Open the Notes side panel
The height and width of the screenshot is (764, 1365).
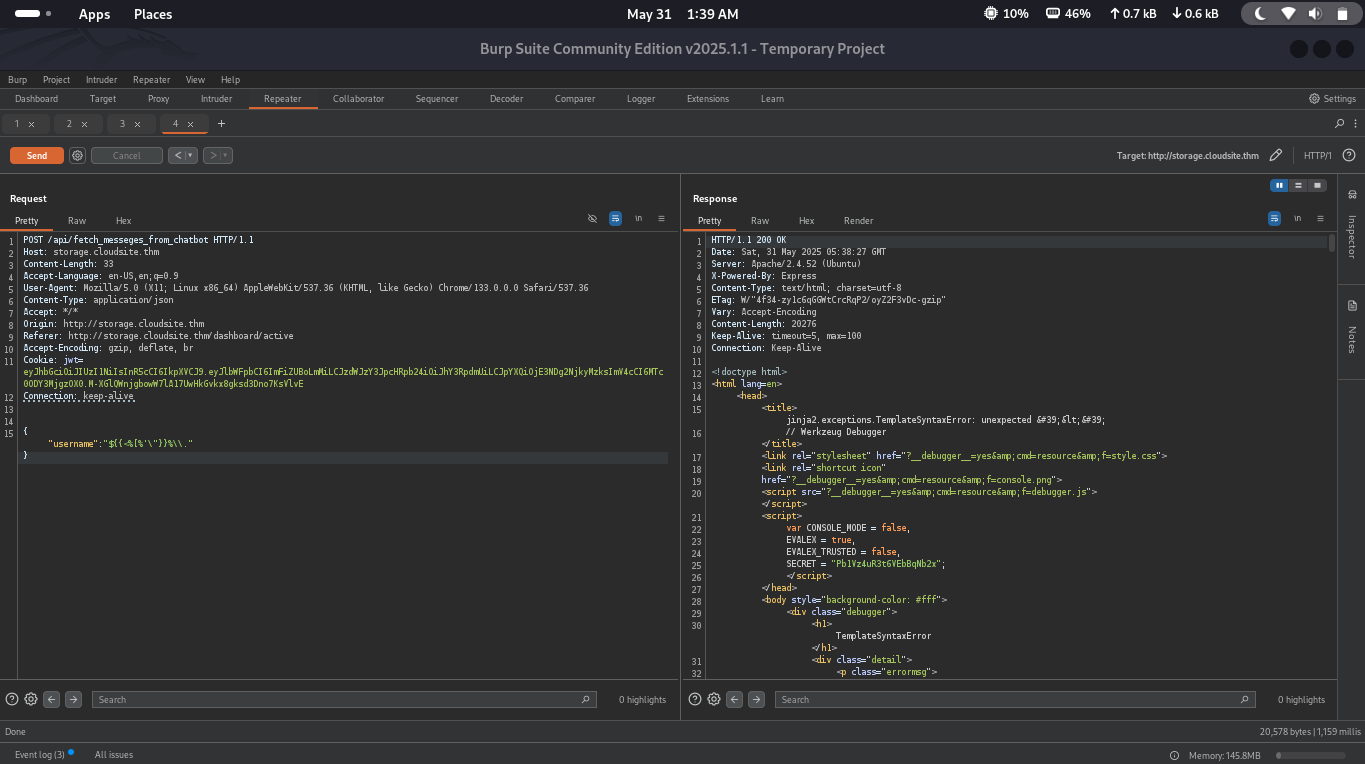coord(1352,328)
